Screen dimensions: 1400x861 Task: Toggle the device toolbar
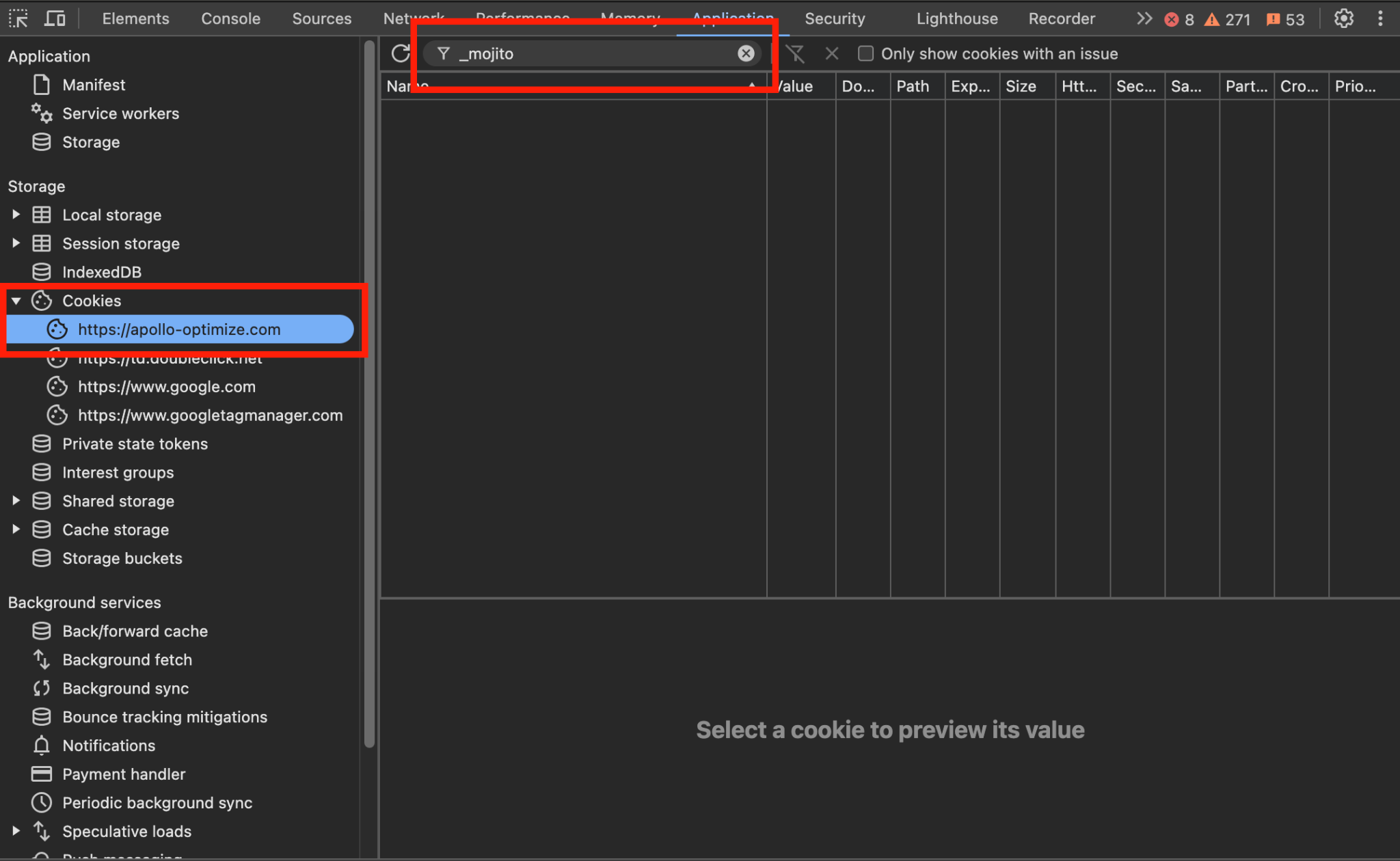point(55,18)
